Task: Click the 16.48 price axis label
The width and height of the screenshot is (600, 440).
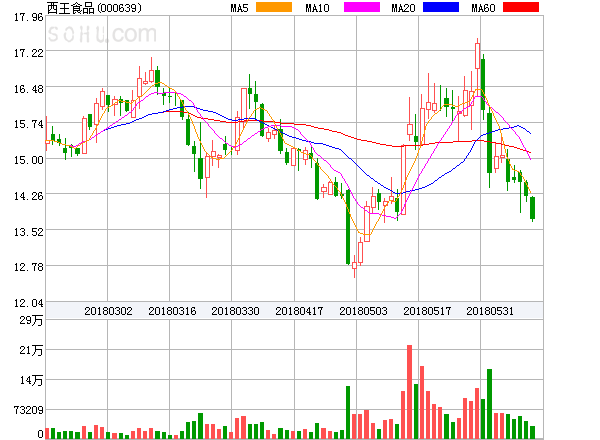Action: pyautogui.click(x=29, y=89)
